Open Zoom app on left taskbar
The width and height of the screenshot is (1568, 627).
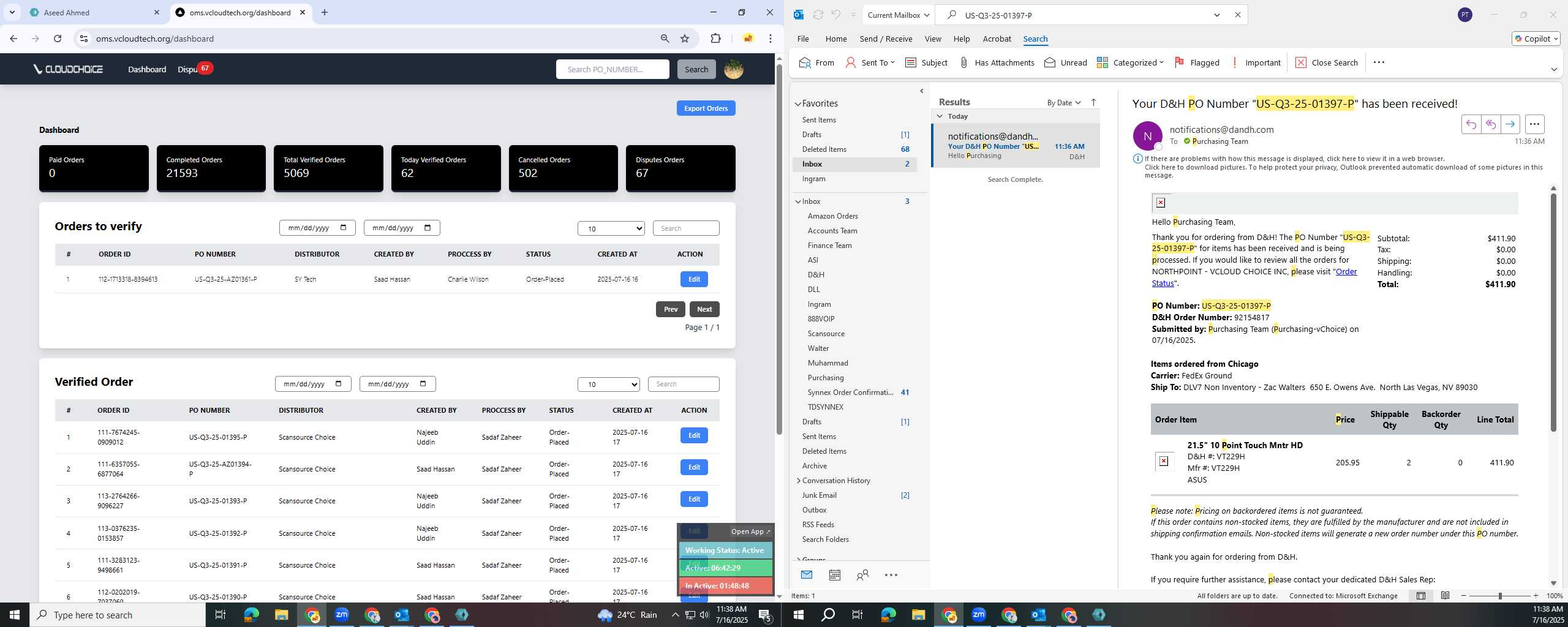(342, 615)
